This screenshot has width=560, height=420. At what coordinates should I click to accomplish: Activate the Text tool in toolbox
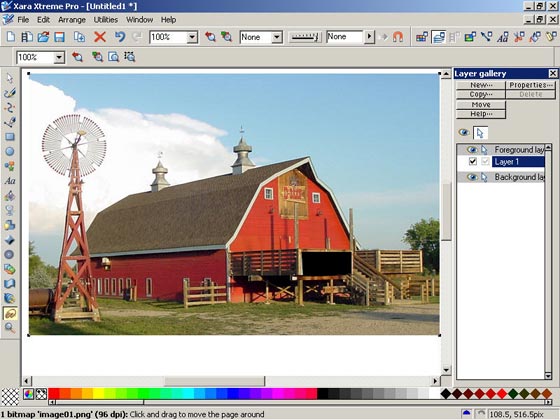point(10,181)
